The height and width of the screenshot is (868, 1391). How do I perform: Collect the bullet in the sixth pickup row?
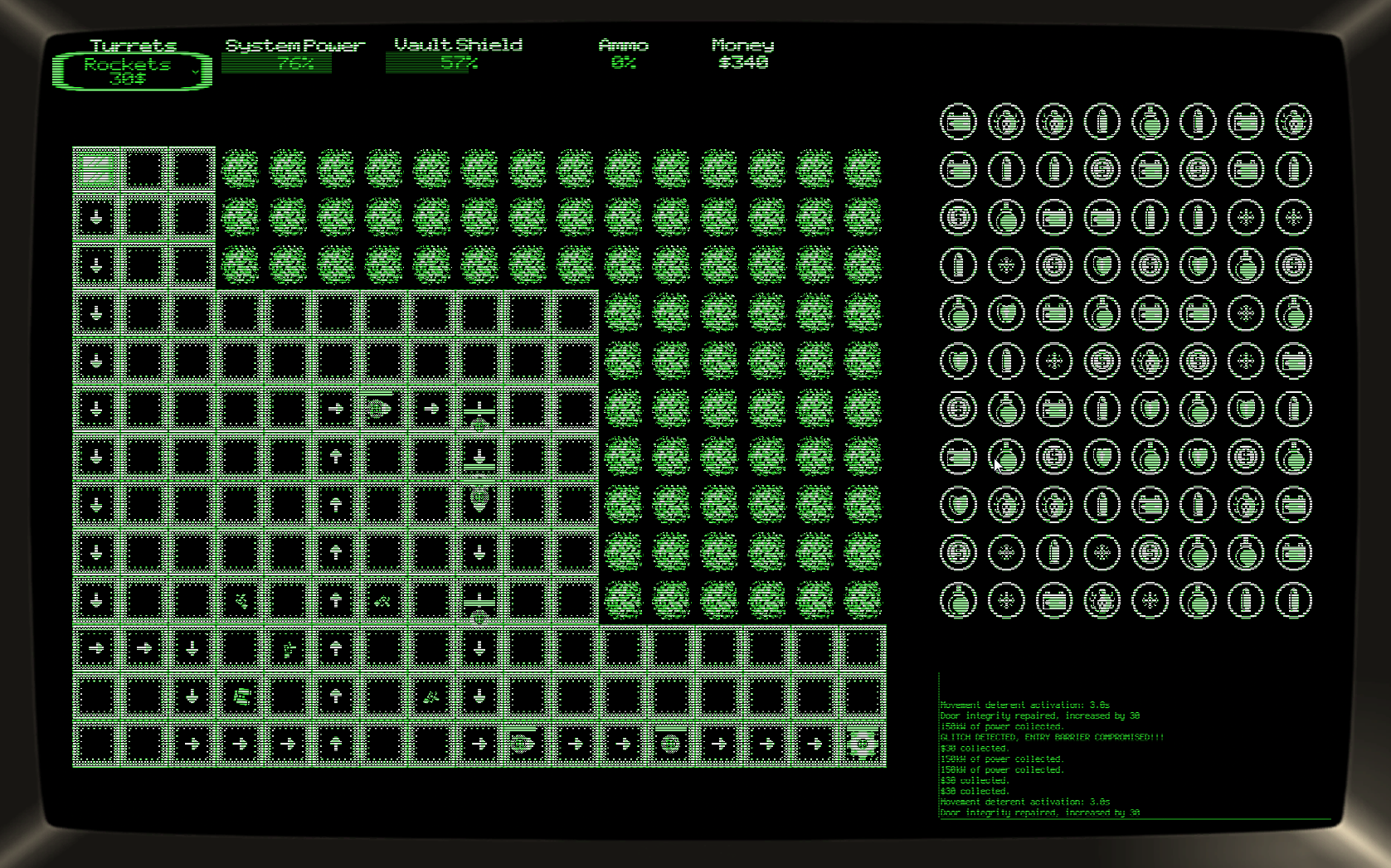(1006, 361)
